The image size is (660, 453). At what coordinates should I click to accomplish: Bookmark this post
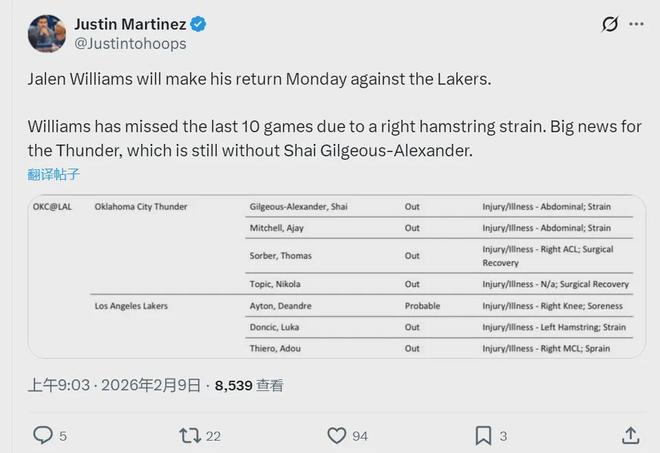pos(483,435)
